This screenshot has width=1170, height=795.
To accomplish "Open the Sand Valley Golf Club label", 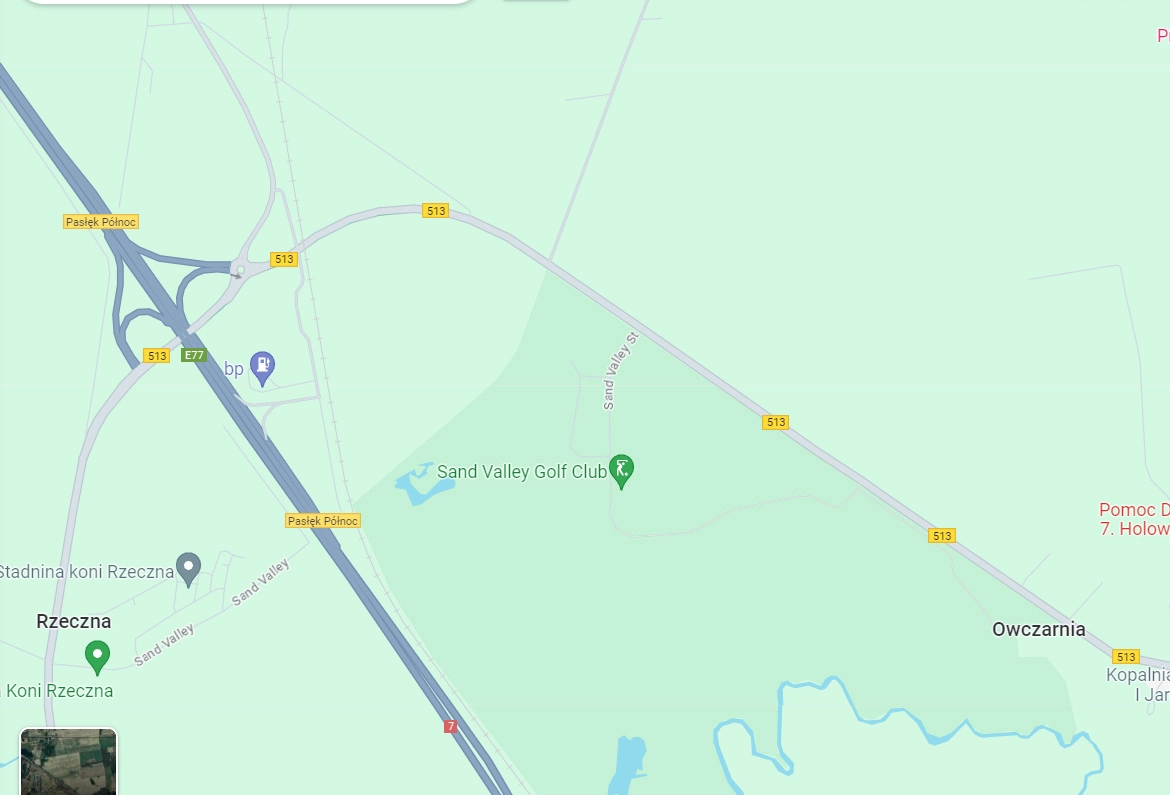I will pyautogui.click(x=522, y=472).
